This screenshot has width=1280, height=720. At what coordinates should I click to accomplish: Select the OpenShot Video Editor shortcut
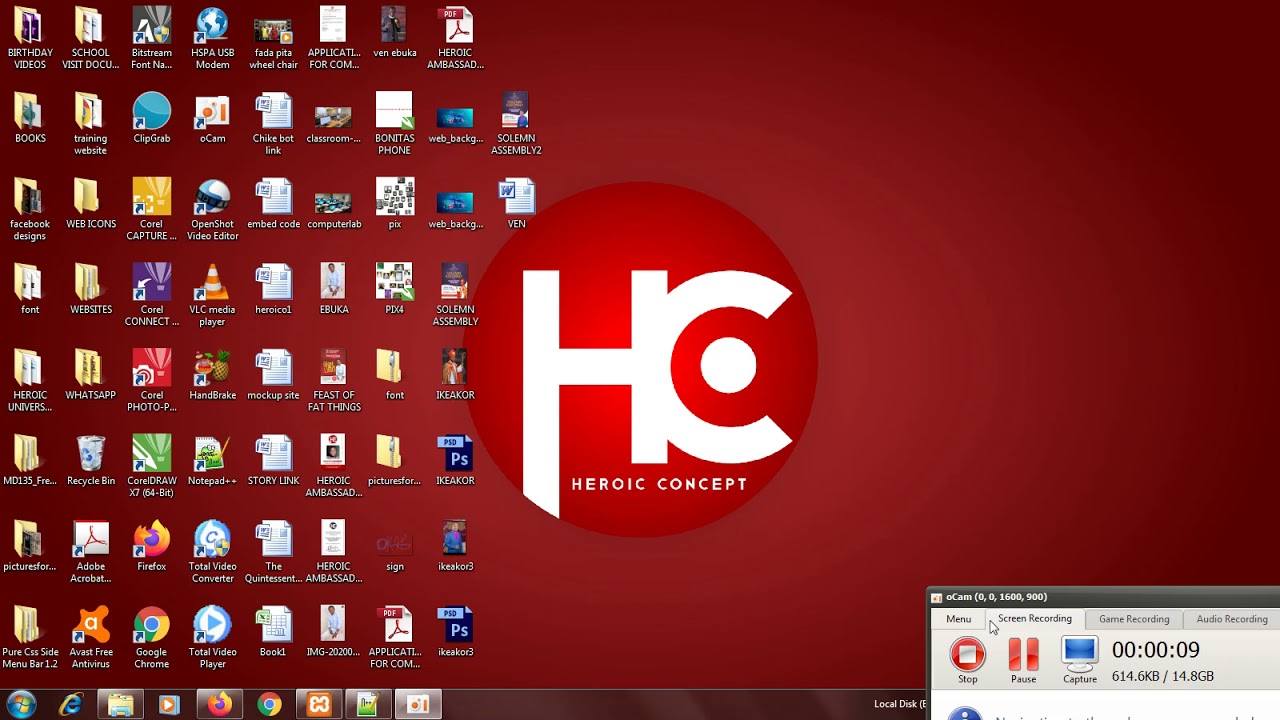pyautogui.click(x=212, y=210)
